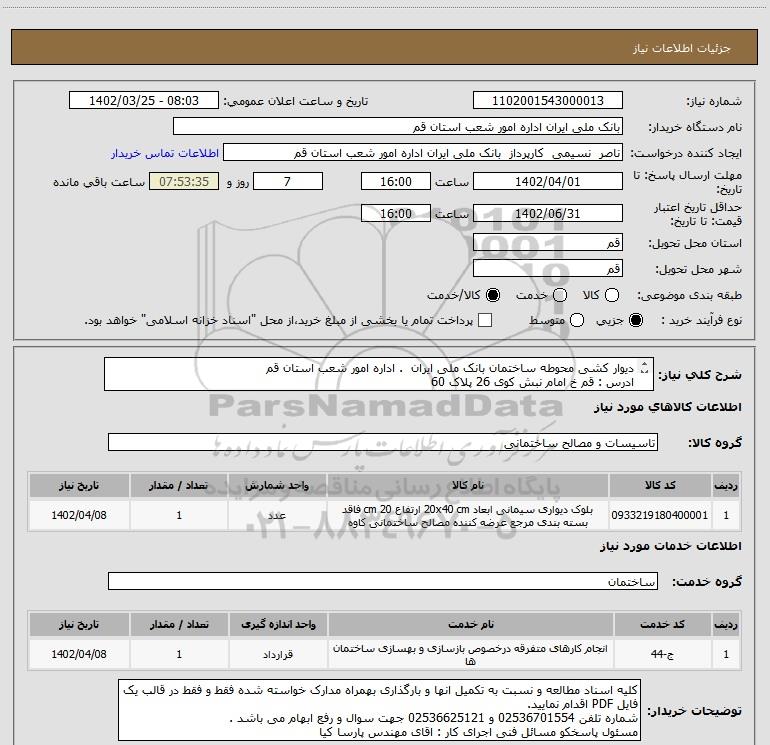Screen dimensions: 770x745
Task: Click the کد کالا column header
Action: (660, 486)
